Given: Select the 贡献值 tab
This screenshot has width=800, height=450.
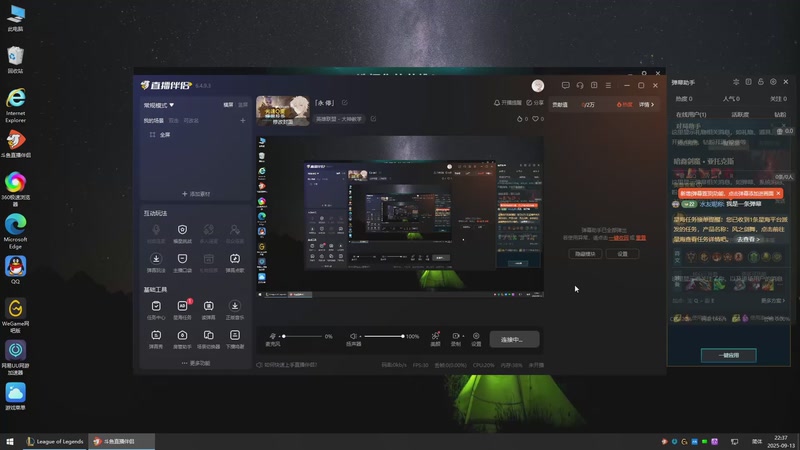Looking at the screenshot, I should [560, 105].
